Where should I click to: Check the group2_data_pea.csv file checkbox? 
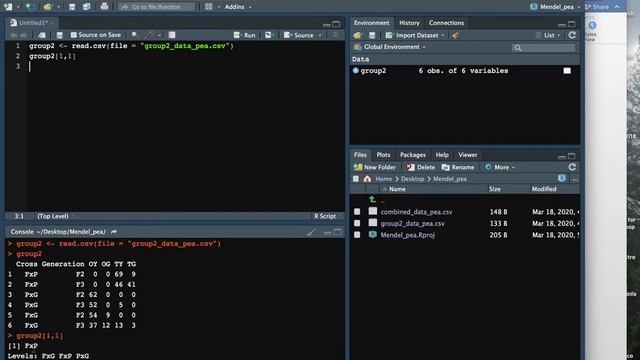[x=357, y=223]
